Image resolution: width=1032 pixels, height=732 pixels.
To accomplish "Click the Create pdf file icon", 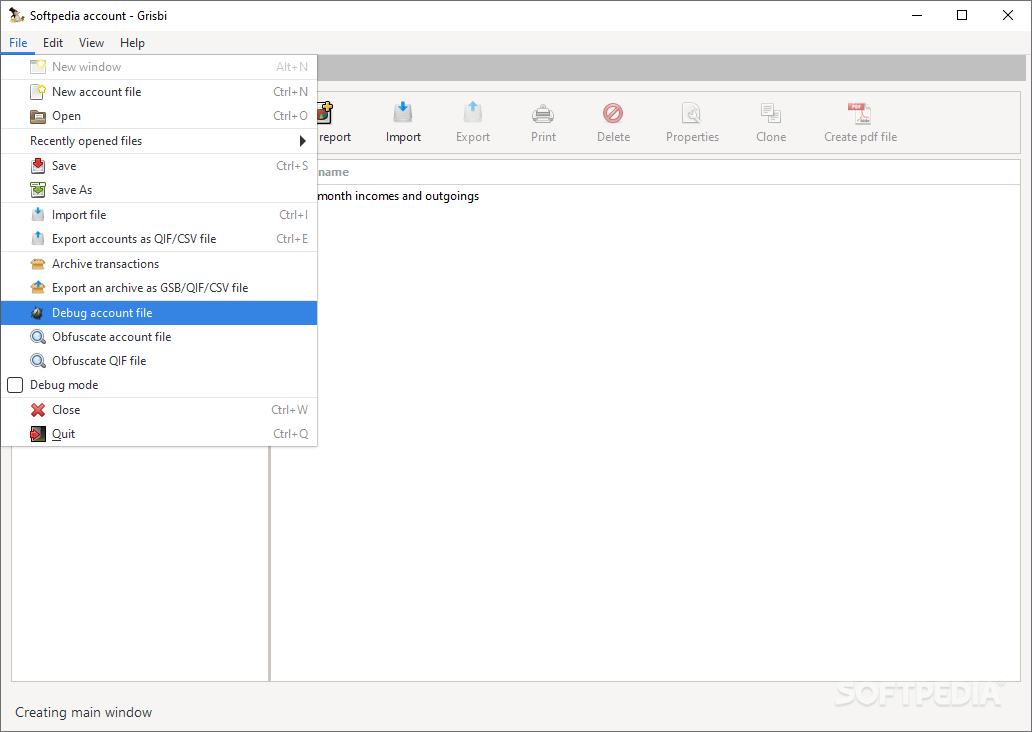I will (x=860, y=113).
